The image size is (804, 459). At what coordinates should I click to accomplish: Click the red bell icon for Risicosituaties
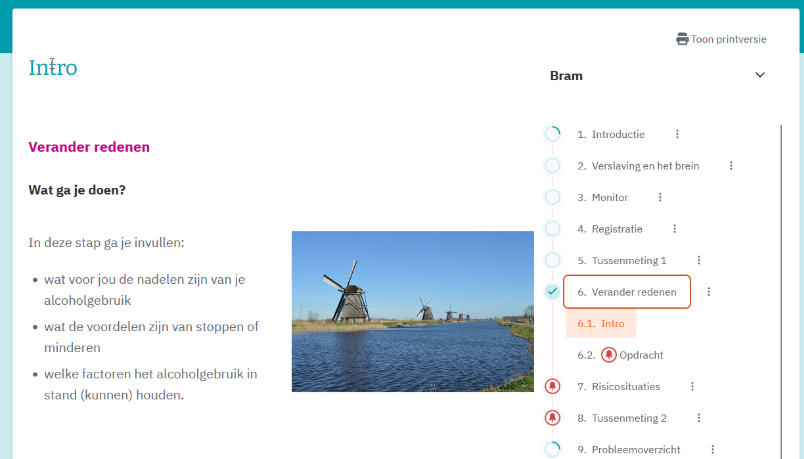(x=552, y=386)
